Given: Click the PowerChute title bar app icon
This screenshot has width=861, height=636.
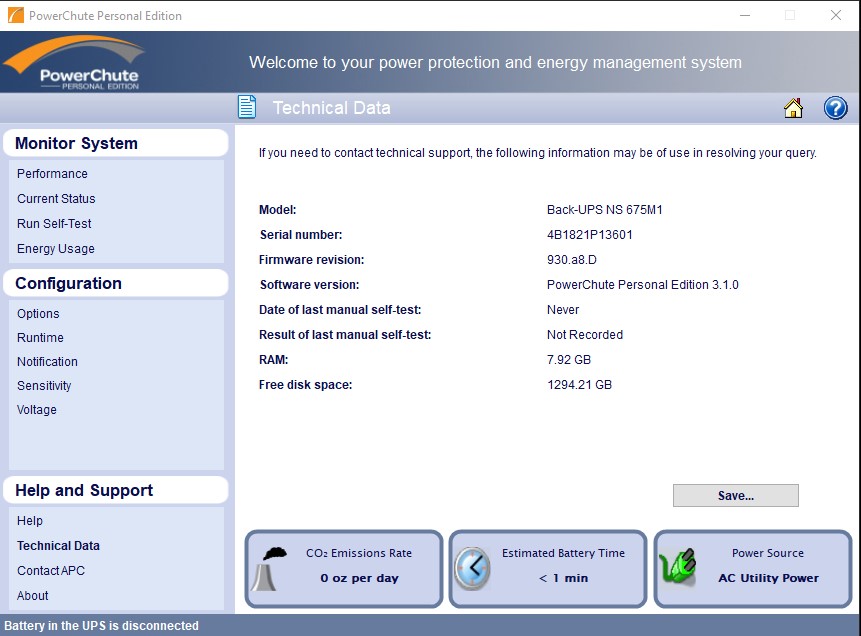Looking at the screenshot, I should click(x=14, y=15).
